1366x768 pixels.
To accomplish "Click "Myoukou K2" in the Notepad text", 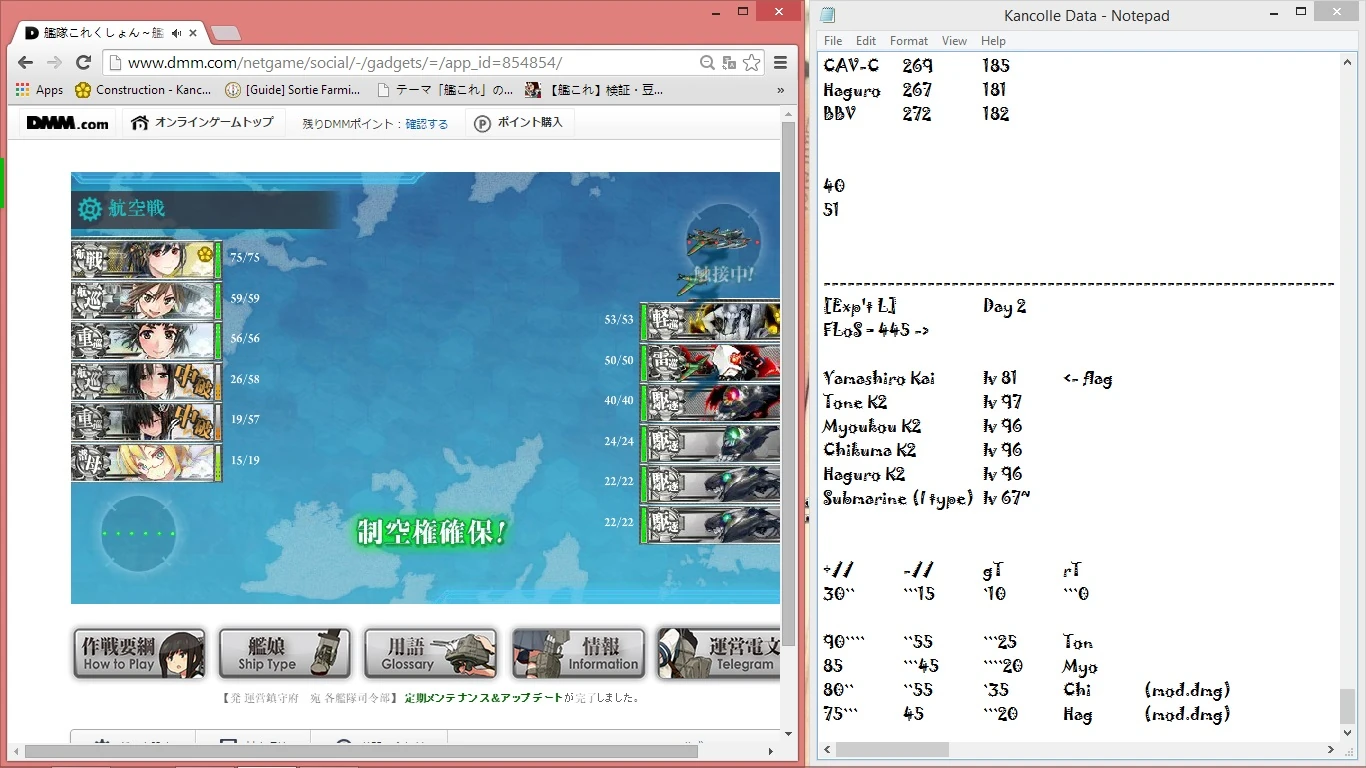I will (872, 426).
